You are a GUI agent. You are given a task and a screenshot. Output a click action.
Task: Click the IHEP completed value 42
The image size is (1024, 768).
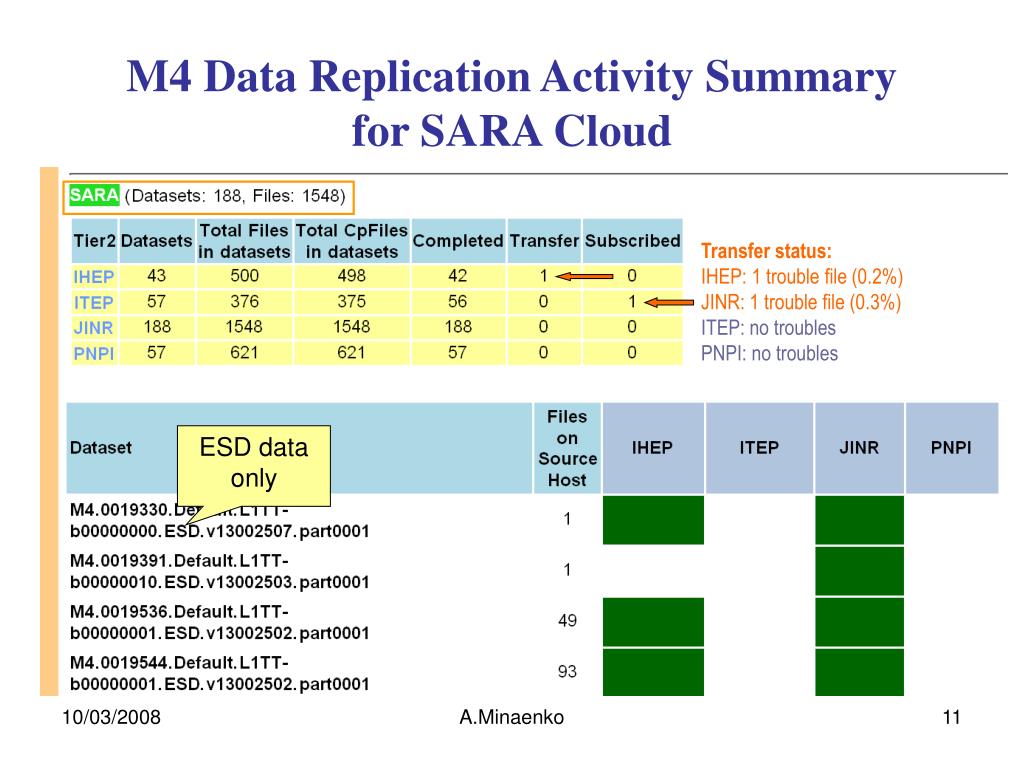tap(458, 276)
